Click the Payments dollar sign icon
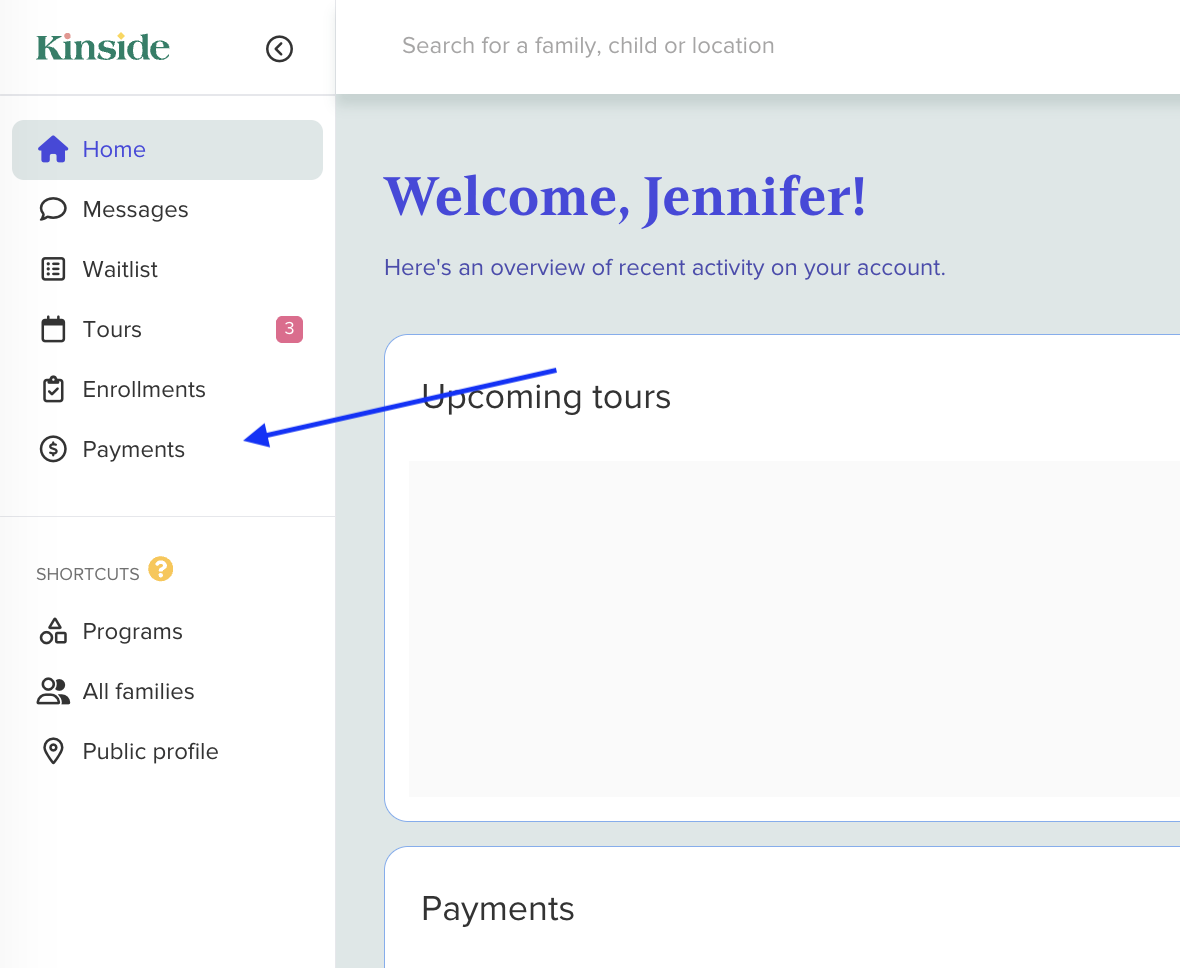This screenshot has height=968, width=1180. (53, 449)
